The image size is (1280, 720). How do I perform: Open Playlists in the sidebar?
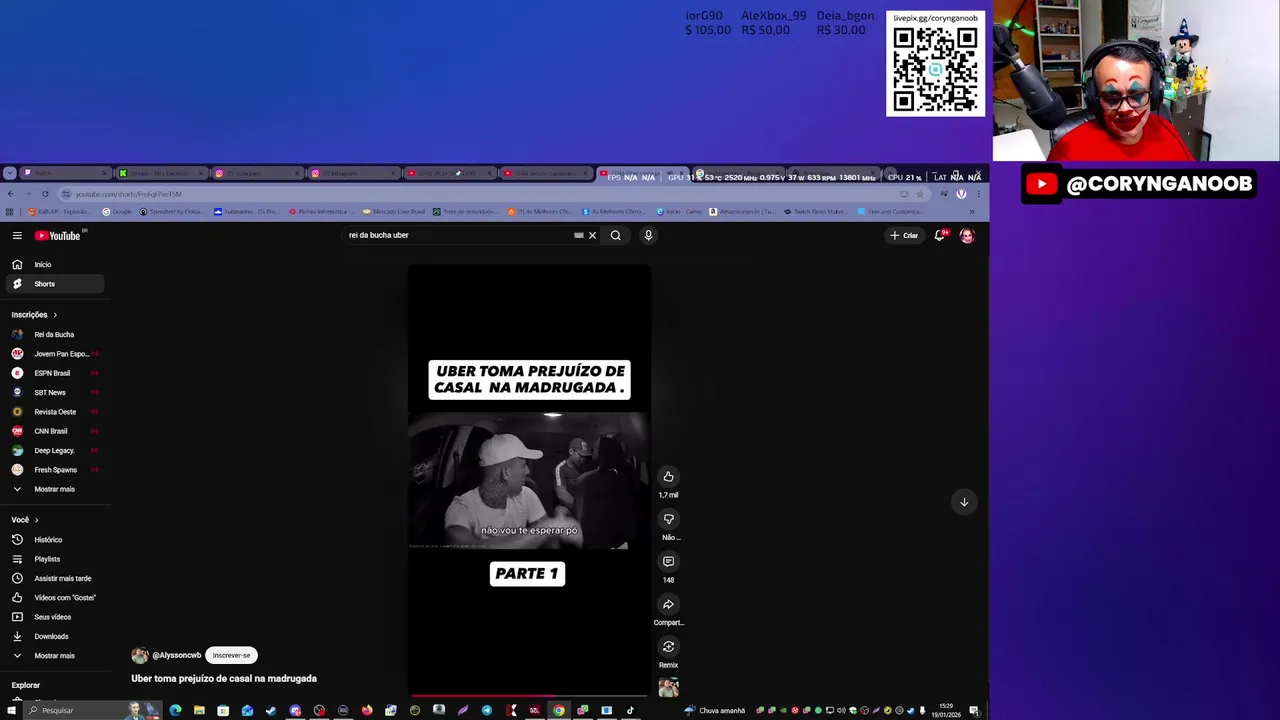pos(54,559)
